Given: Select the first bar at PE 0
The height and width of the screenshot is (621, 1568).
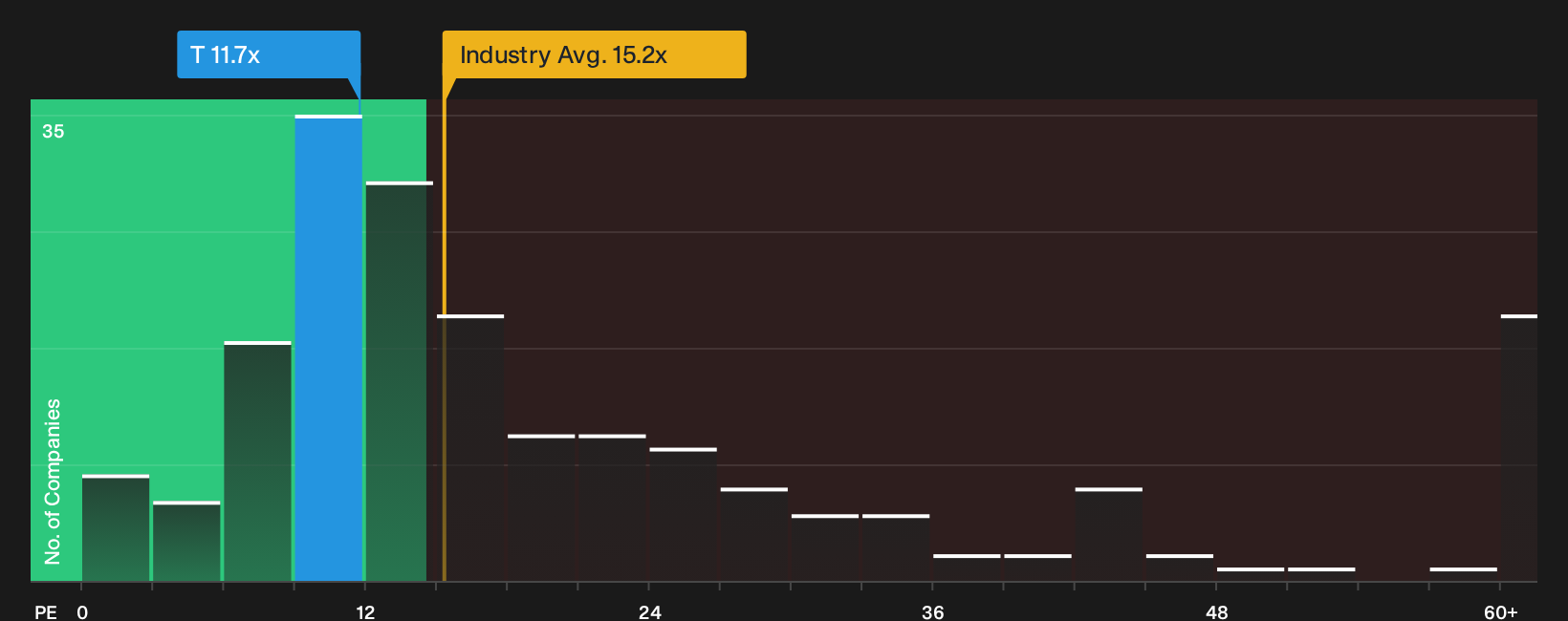Looking at the screenshot, I should [x=116, y=527].
